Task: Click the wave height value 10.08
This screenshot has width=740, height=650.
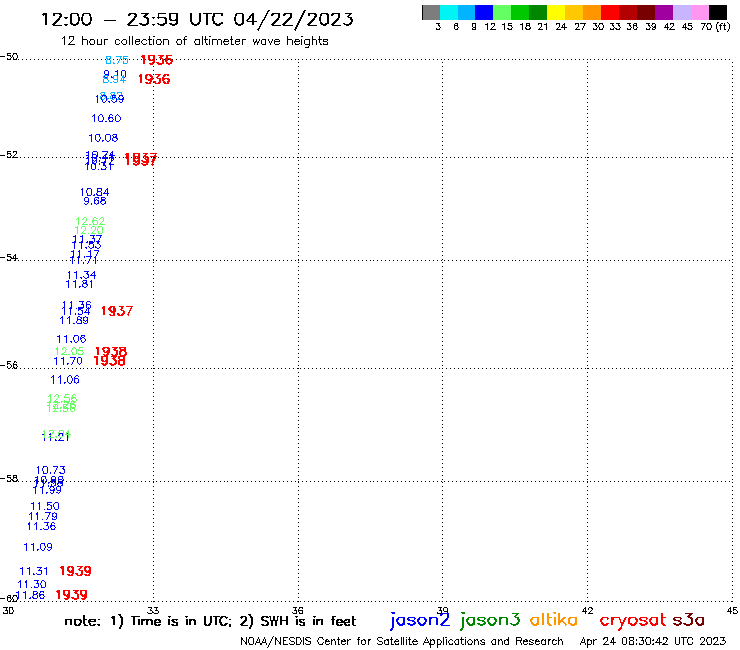Action: tap(103, 138)
